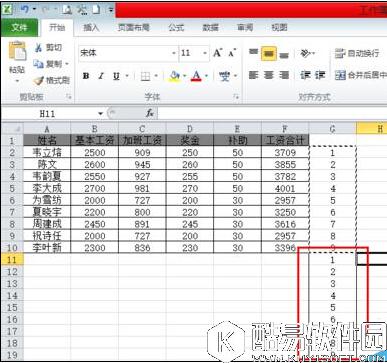The image size is (387, 363).
Task: Open the underline style dropdown arrow
Action: pyautogui.click(x=127, y=76)
